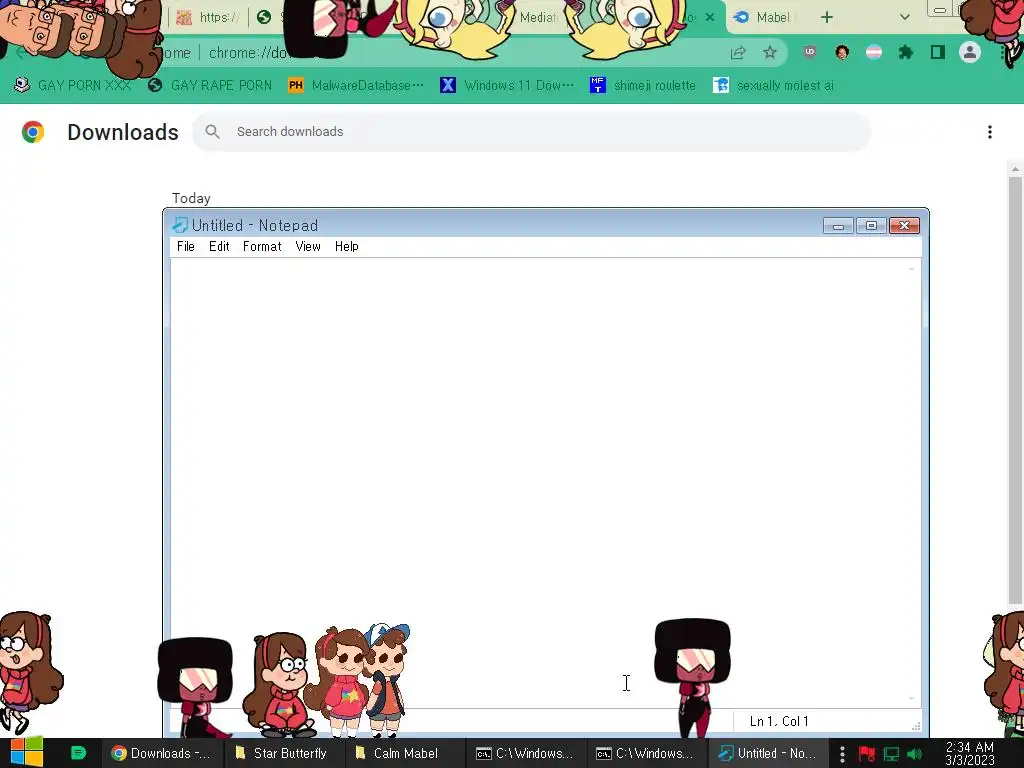Switch to Downloads Chrome taskbar button
Viewport: 1024px width, 768px height.
coord(162,753)
